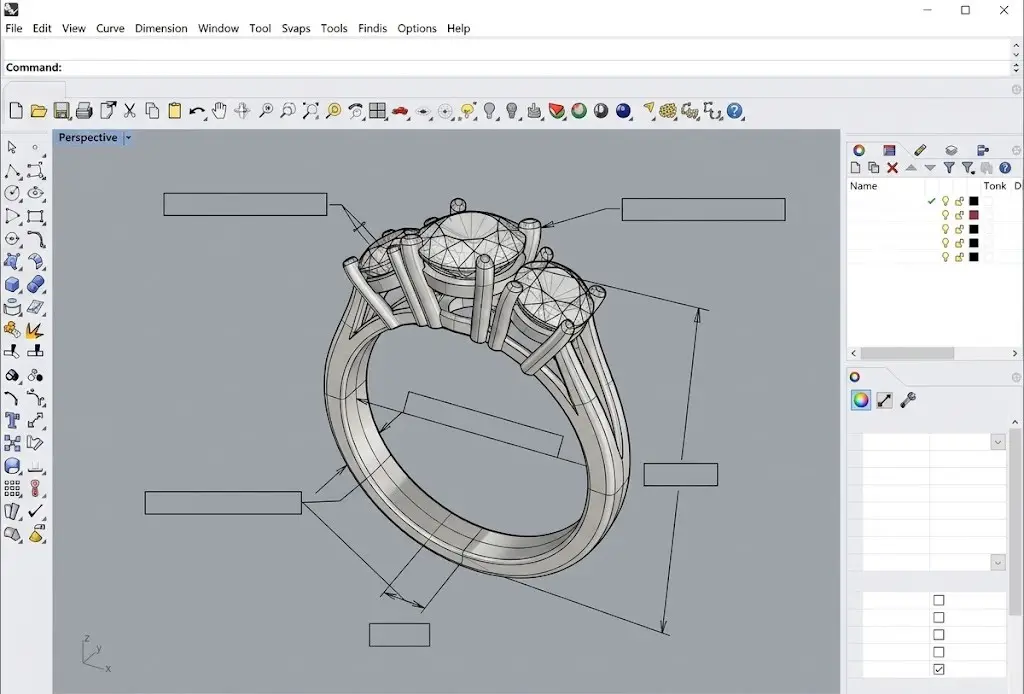Toggle the padlock in the checkmarked layer row
This screenshot has width=1024, height=694.
tap(959, 201)
